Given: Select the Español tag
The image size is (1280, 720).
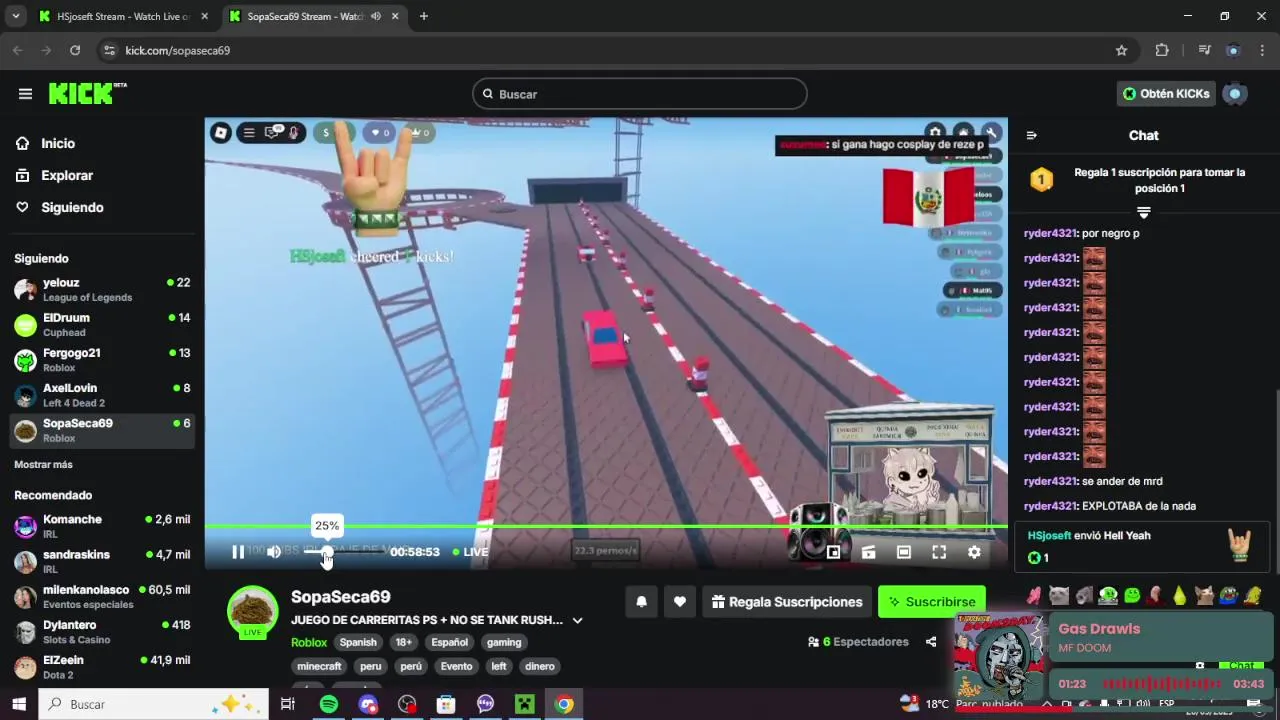Looking at the screenshot, I should [x=450, y=643].
